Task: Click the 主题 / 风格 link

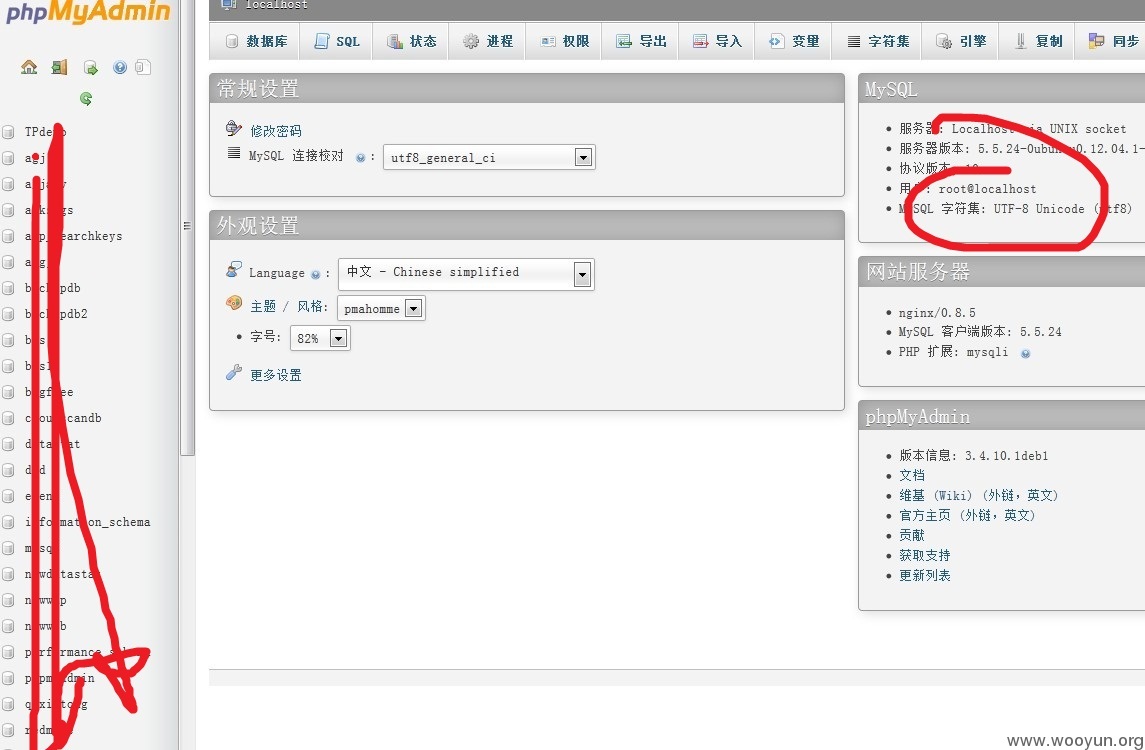Action: point(289,307)
